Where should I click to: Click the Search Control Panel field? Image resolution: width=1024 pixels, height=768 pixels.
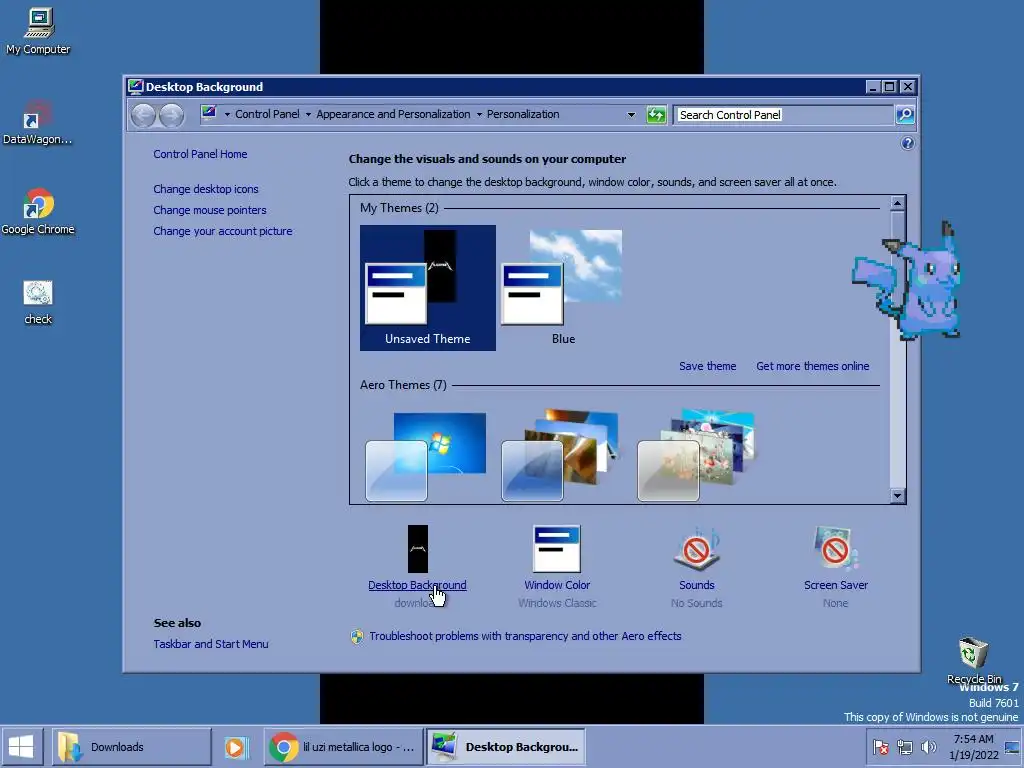(x=784, y=115)
